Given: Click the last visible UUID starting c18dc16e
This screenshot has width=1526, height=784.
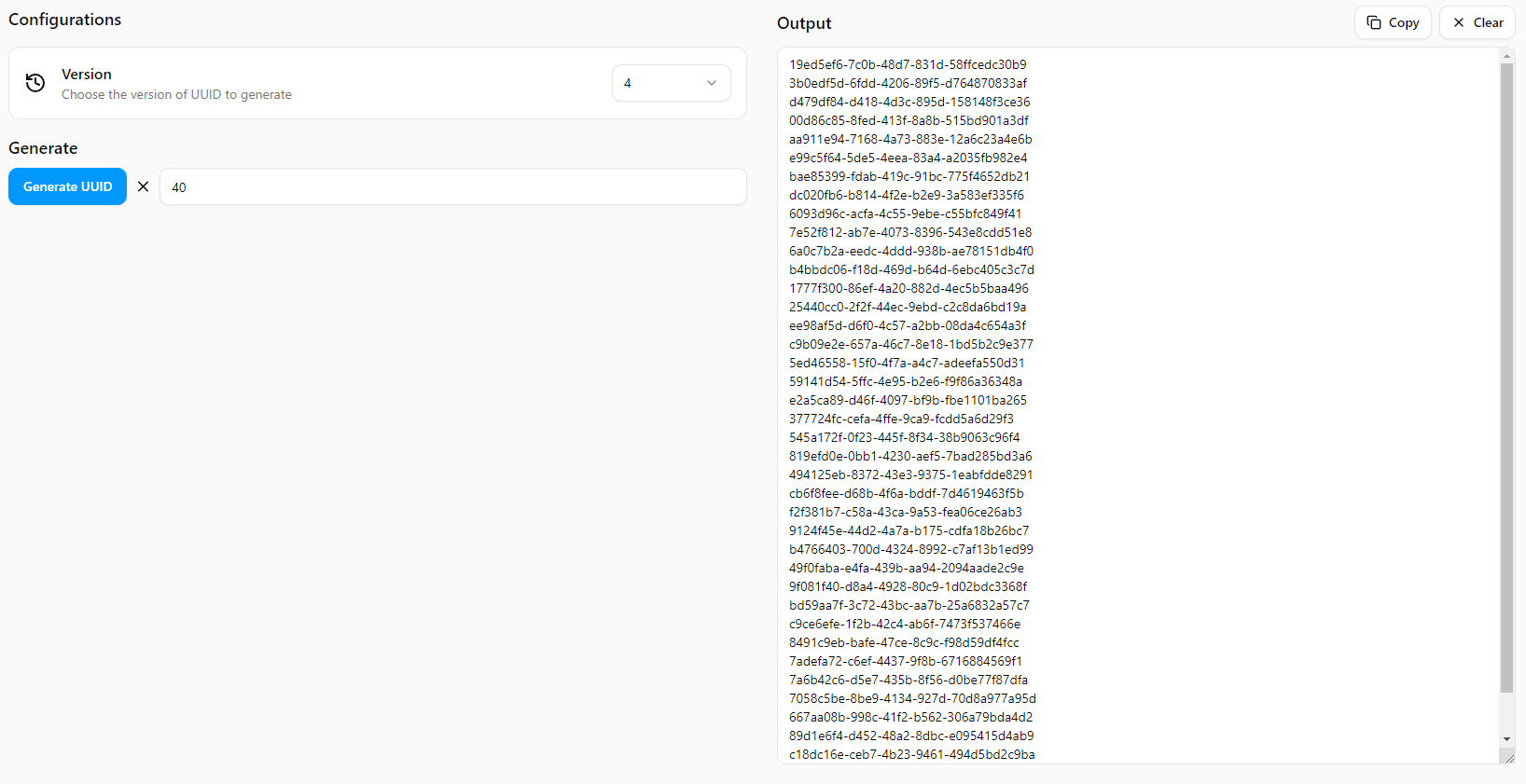Looking at the screenshot, I should 911,754.
